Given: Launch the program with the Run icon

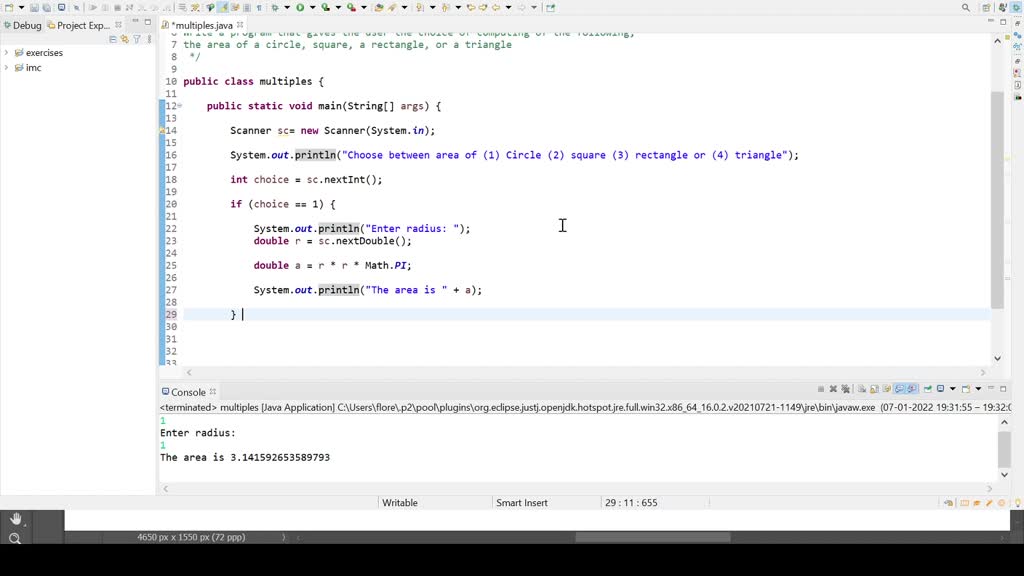Looking at the screenshot, I should 300,7.
